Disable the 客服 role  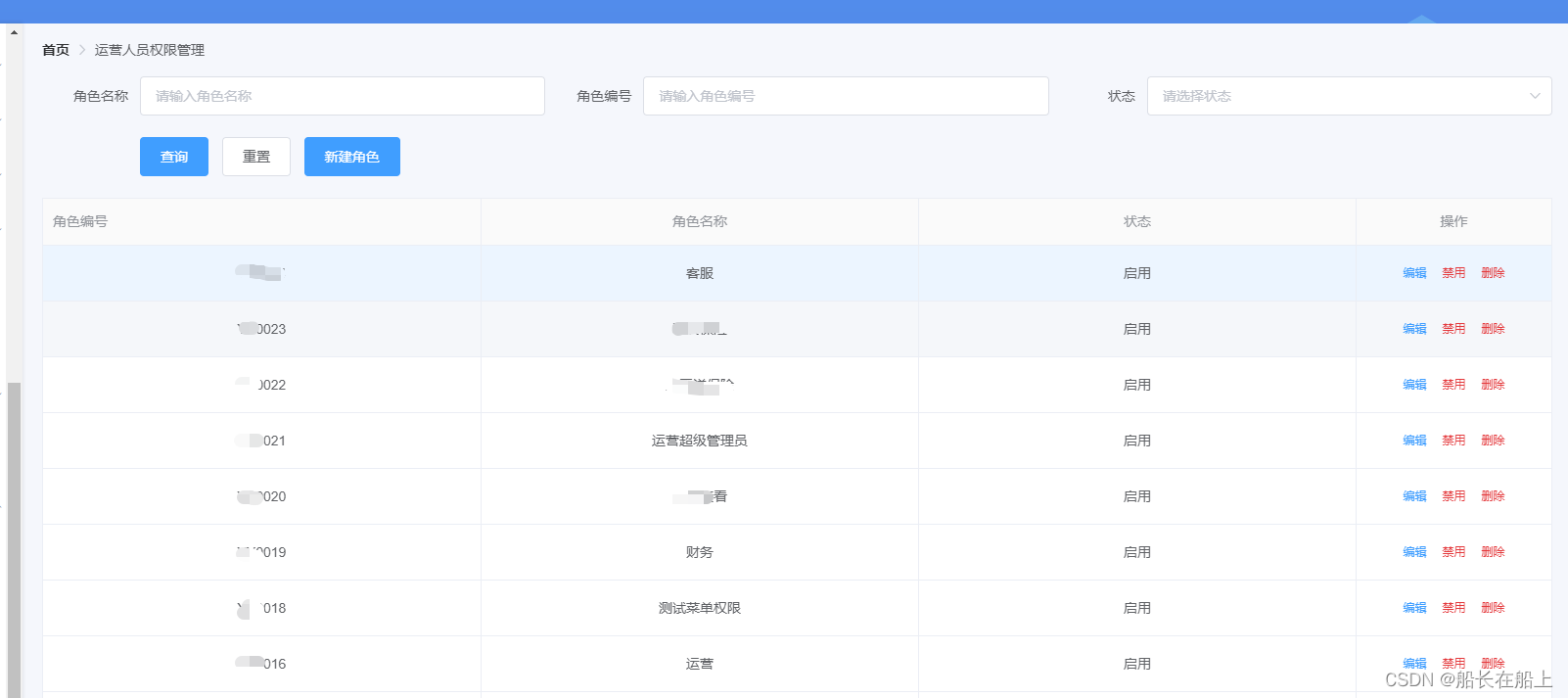point(1453,273)
